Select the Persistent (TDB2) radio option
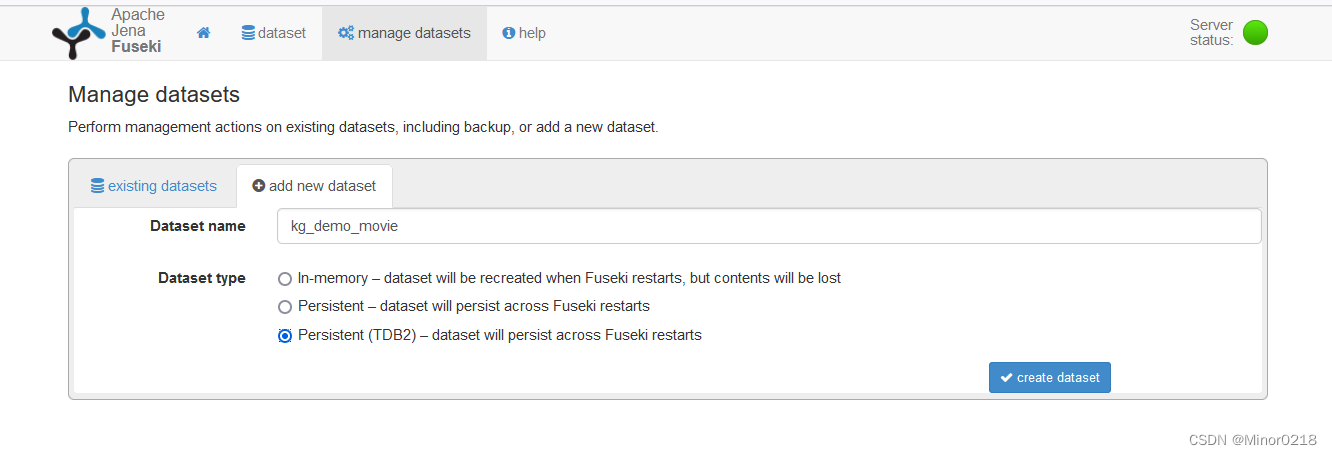The width and height of the screenshot is (1332, 455). [285, 336]
